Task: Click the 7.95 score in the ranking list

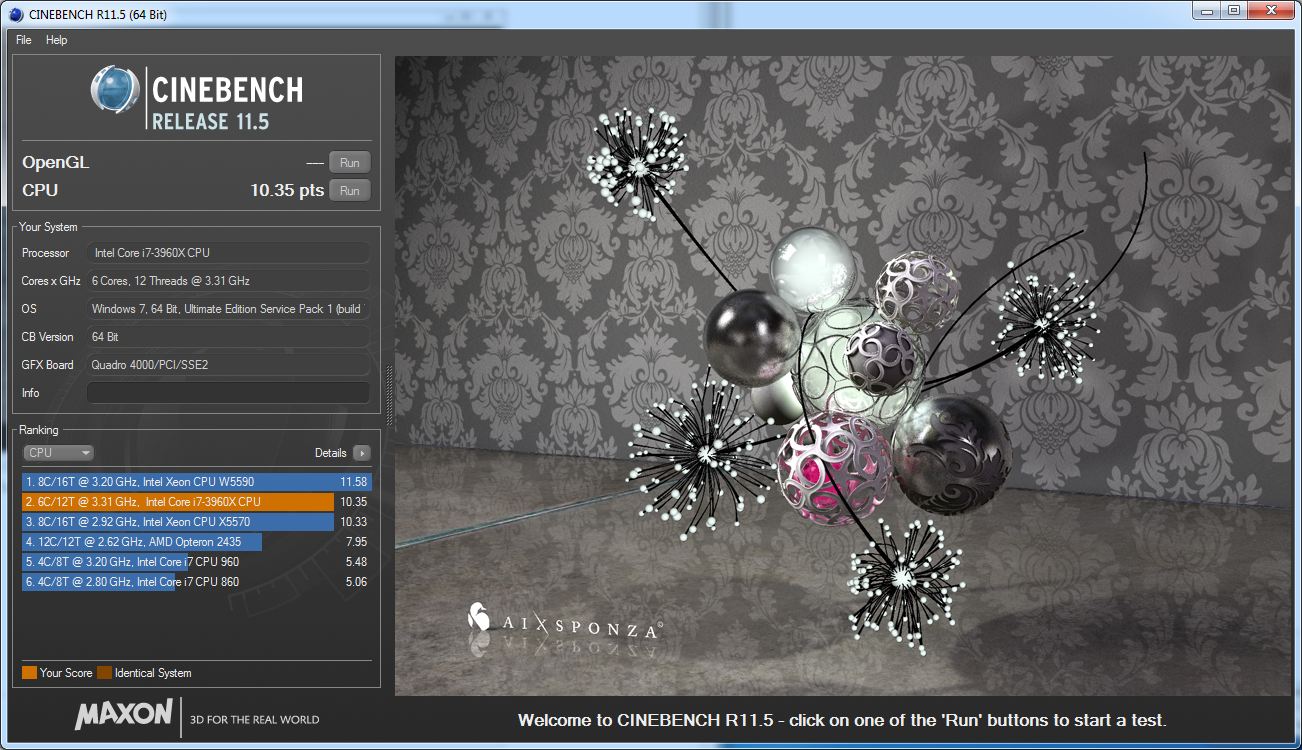Action: click(356, 542)
